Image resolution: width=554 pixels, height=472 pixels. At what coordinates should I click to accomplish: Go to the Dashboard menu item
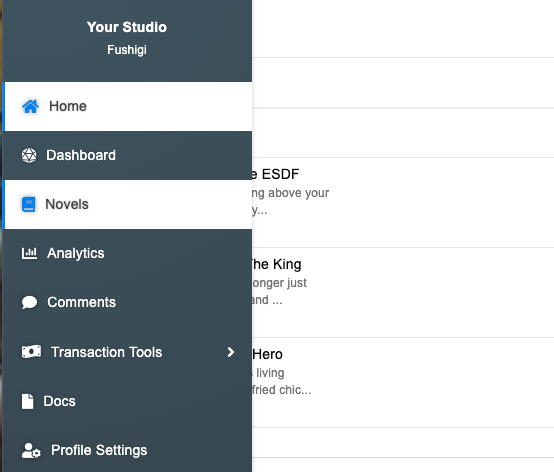coord(127,155)
